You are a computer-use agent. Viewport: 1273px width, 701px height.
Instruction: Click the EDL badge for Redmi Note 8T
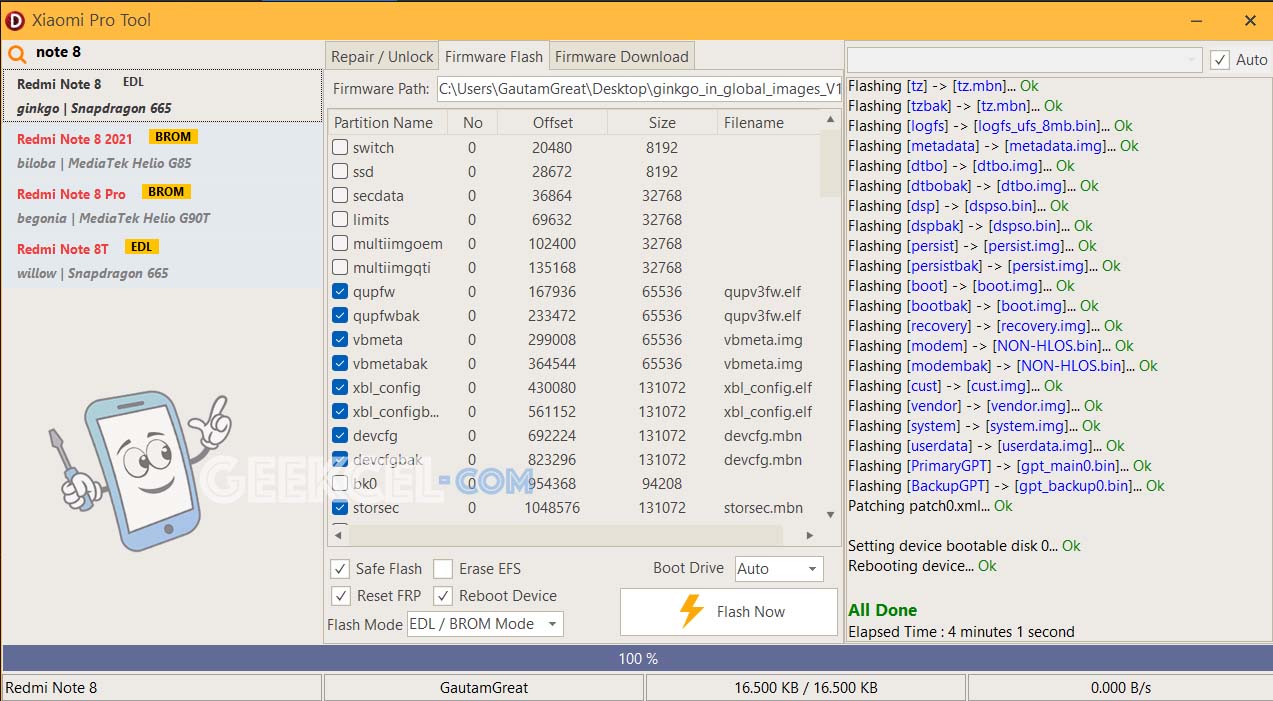[x=142, y=247]
